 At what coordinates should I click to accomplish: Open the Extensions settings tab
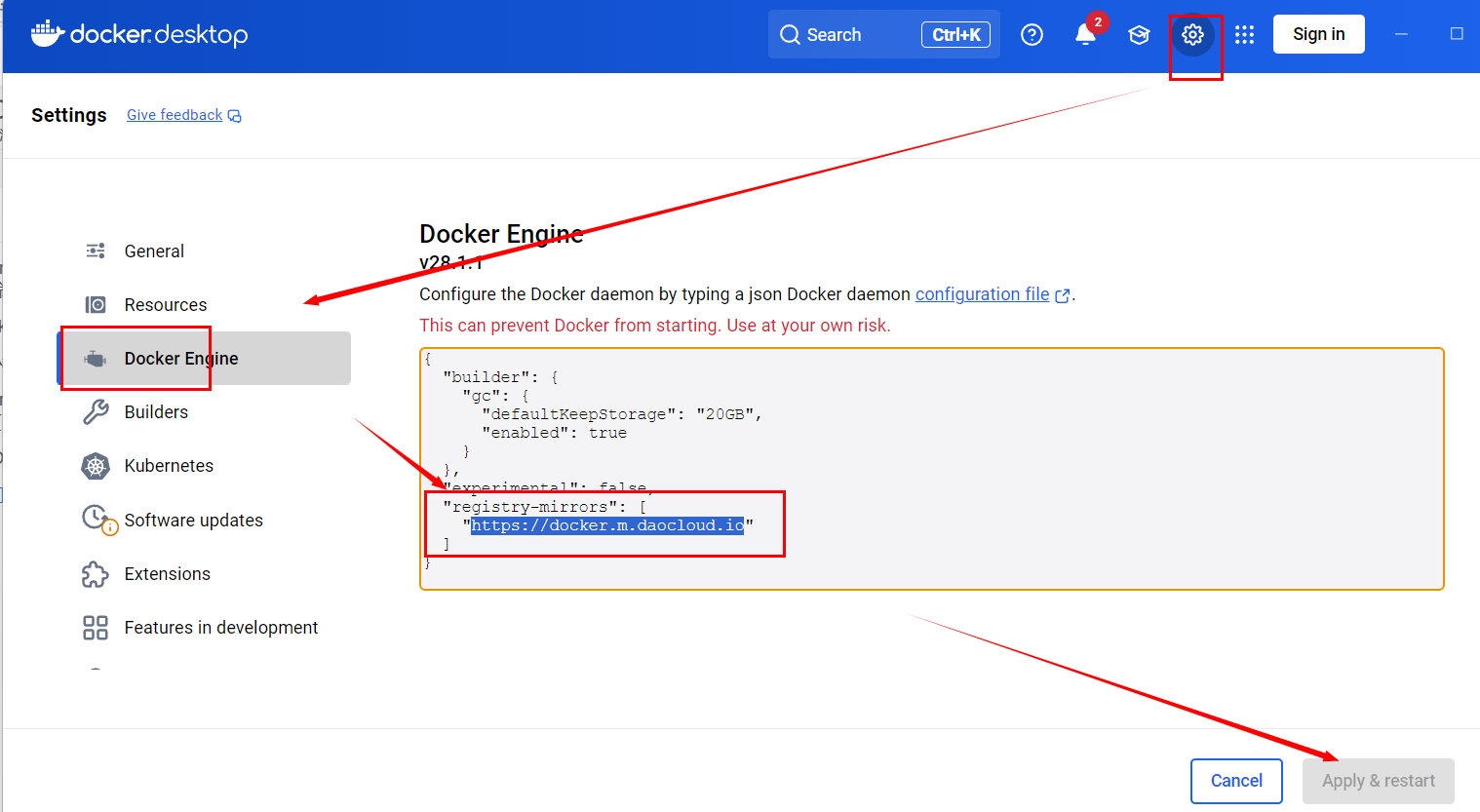(x=205, y=574)
